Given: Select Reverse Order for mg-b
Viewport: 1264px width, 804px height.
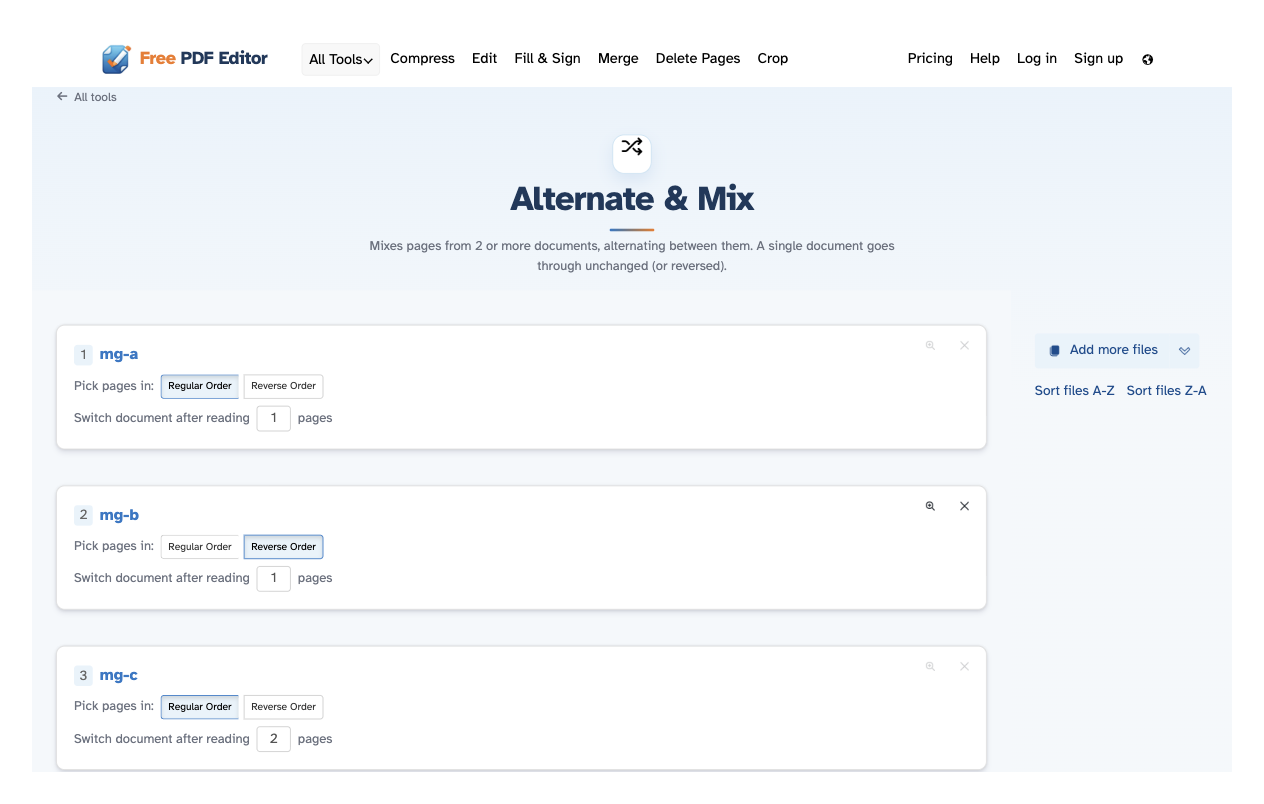Looking at the screenshot, I should [x=283, y=547].
